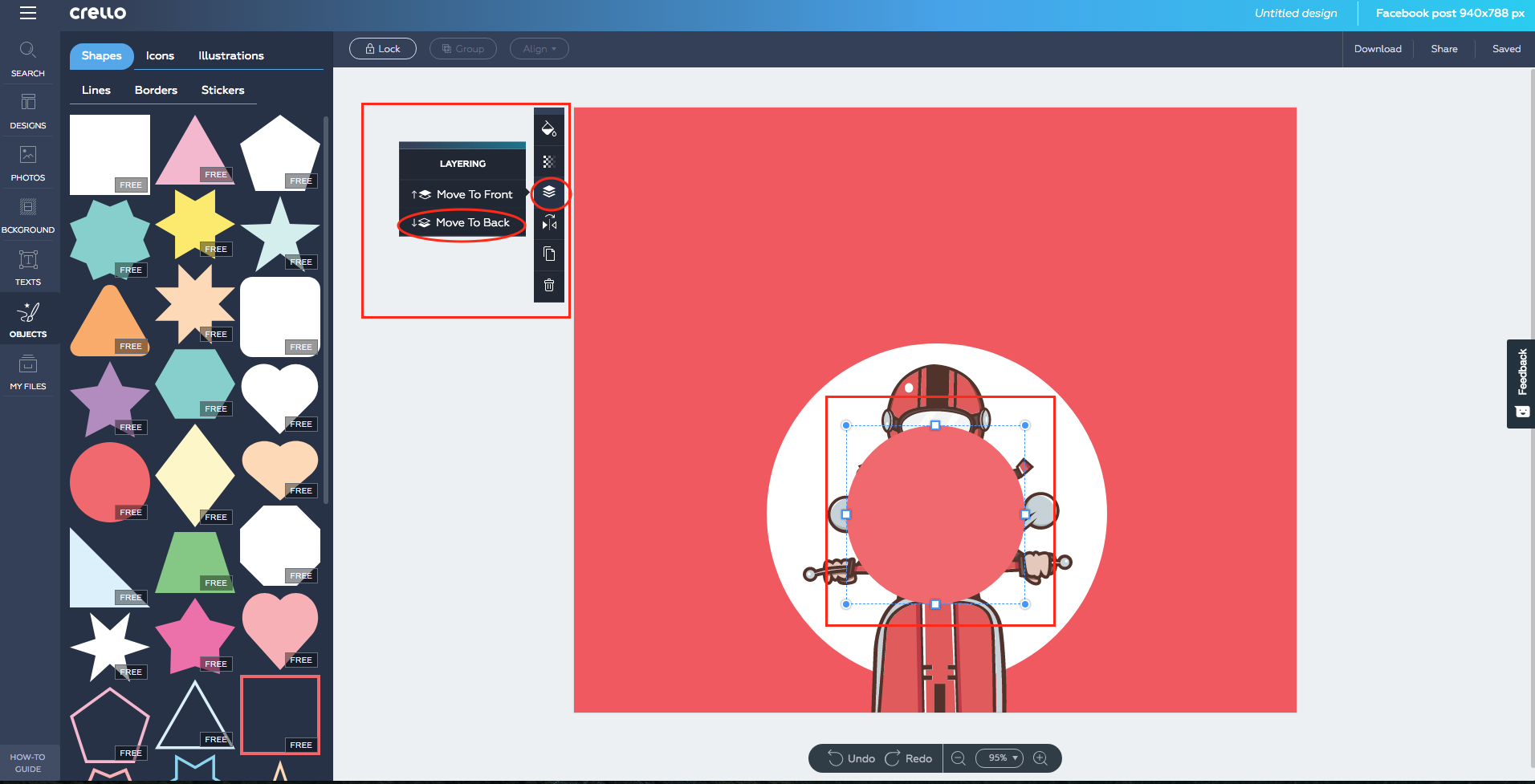Open the Background panel

pyautogui.click(x=28, y=216)
